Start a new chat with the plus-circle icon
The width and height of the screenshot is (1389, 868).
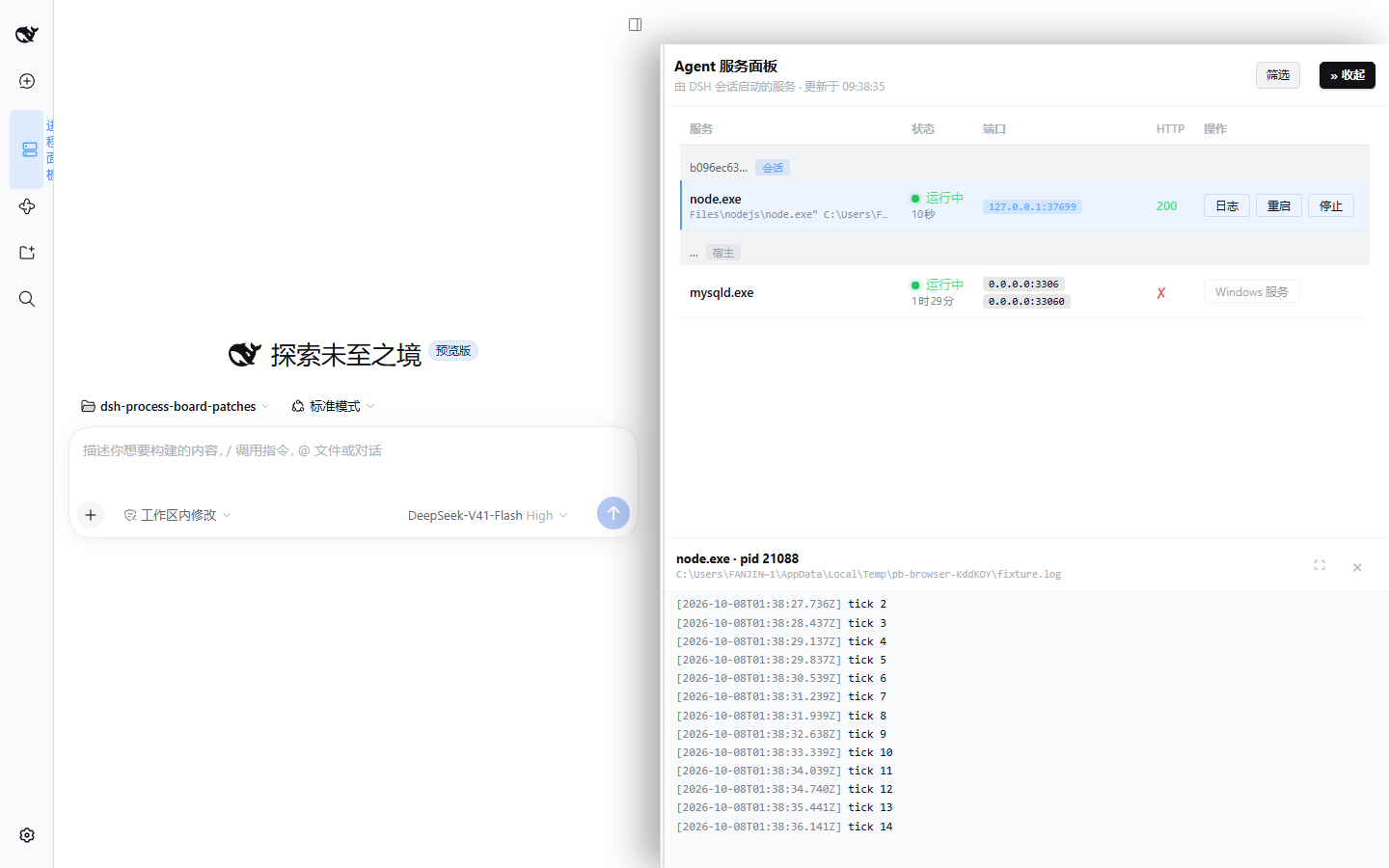(x=27, y=81)
